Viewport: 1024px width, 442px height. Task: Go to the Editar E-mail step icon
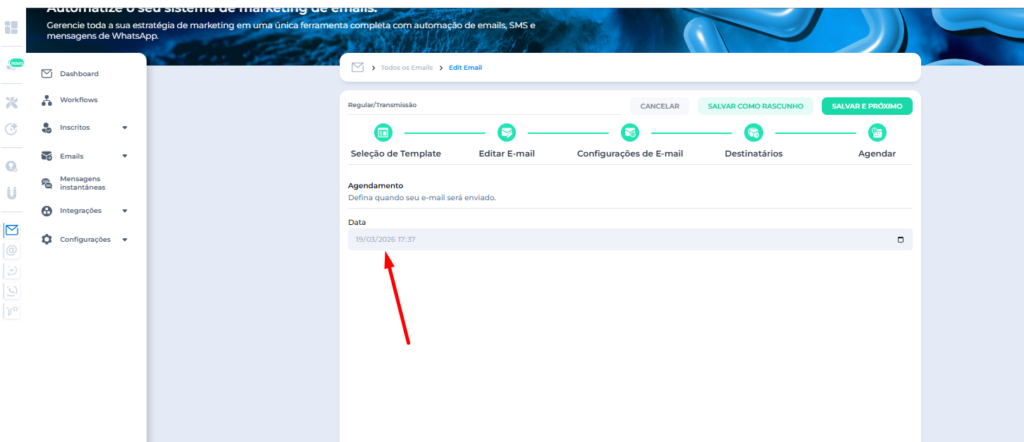coord(507,132)
